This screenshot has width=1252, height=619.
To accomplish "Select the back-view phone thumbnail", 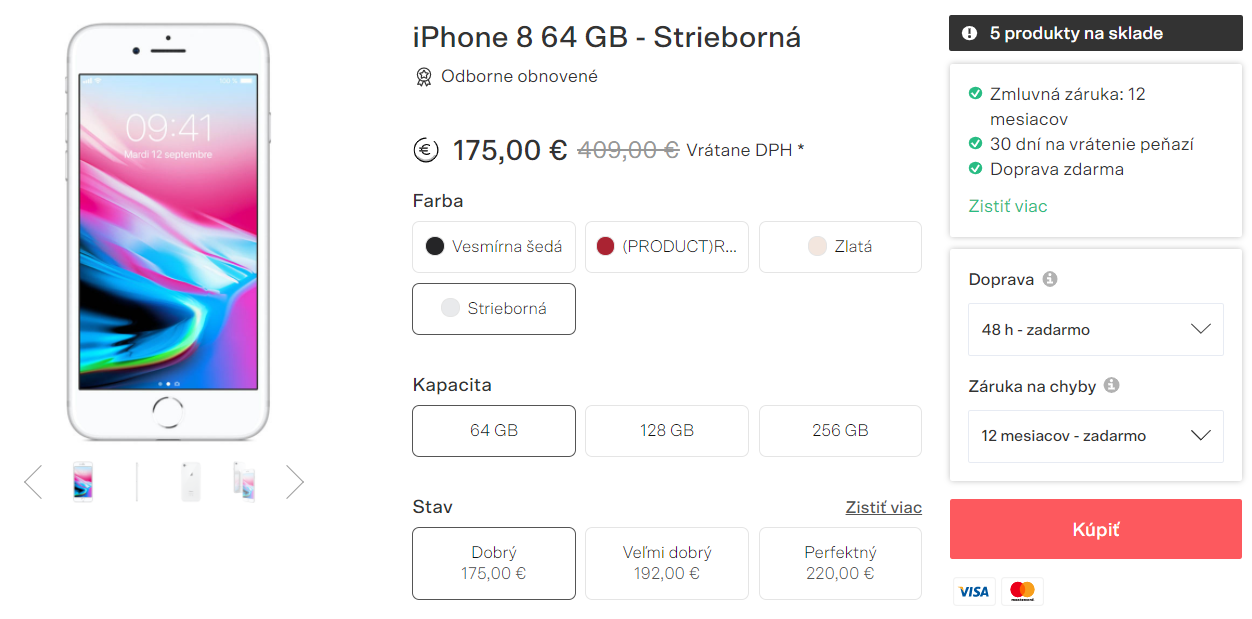I will pos(190,482).
